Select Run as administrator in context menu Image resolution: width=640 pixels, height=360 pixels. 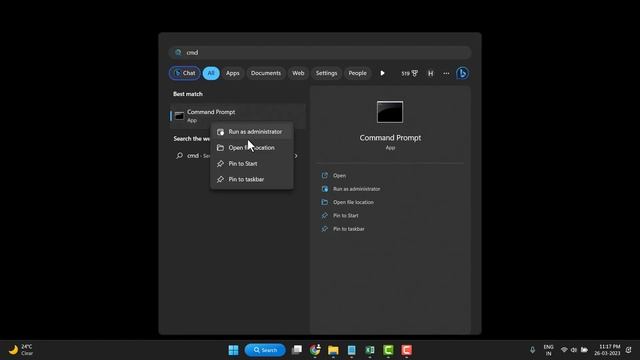tap(252, 132)
